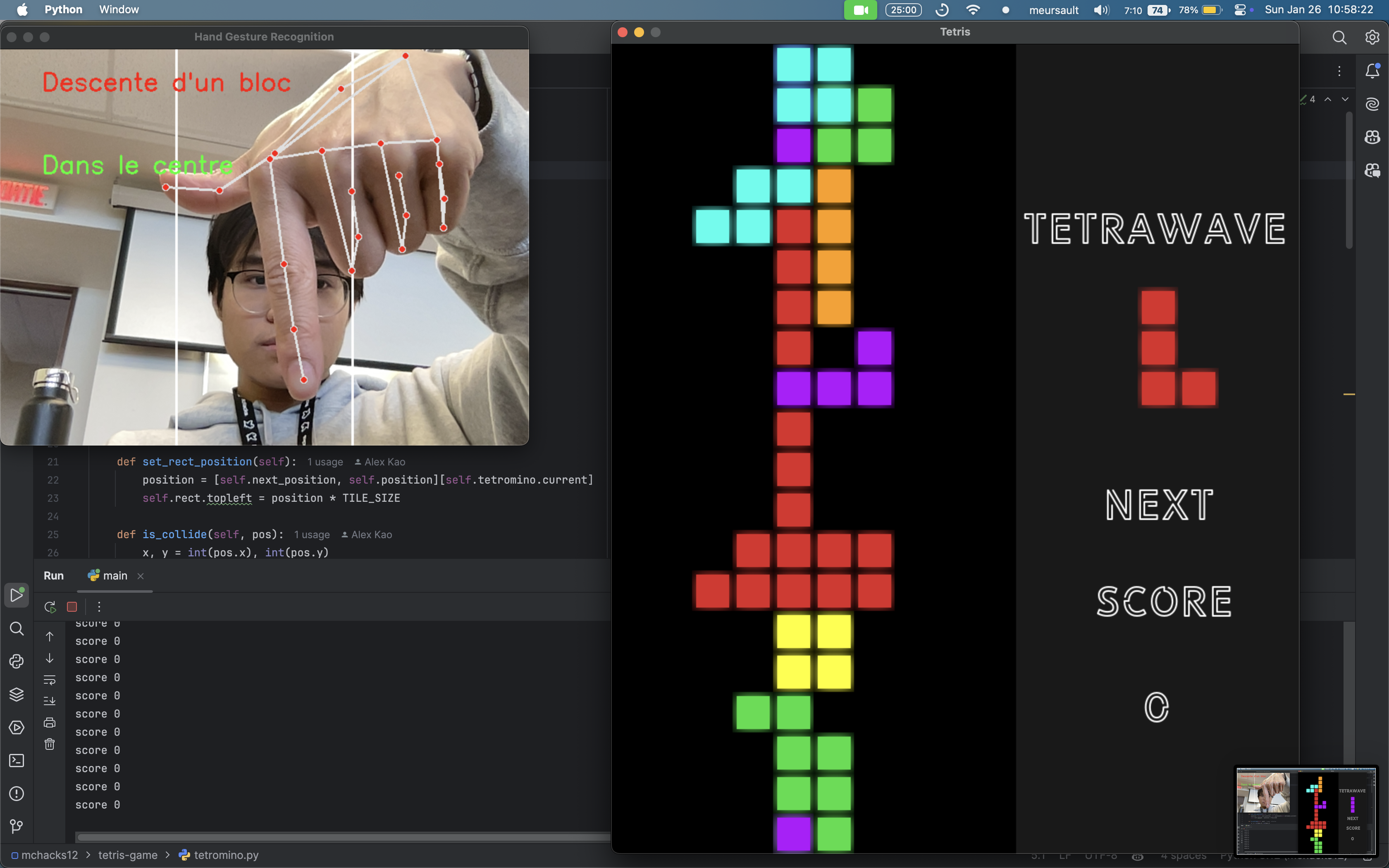Click the tetris-game breadcrumb
Image resolution: width=1389 pixels, height=868 pixels.
(127, 855)
